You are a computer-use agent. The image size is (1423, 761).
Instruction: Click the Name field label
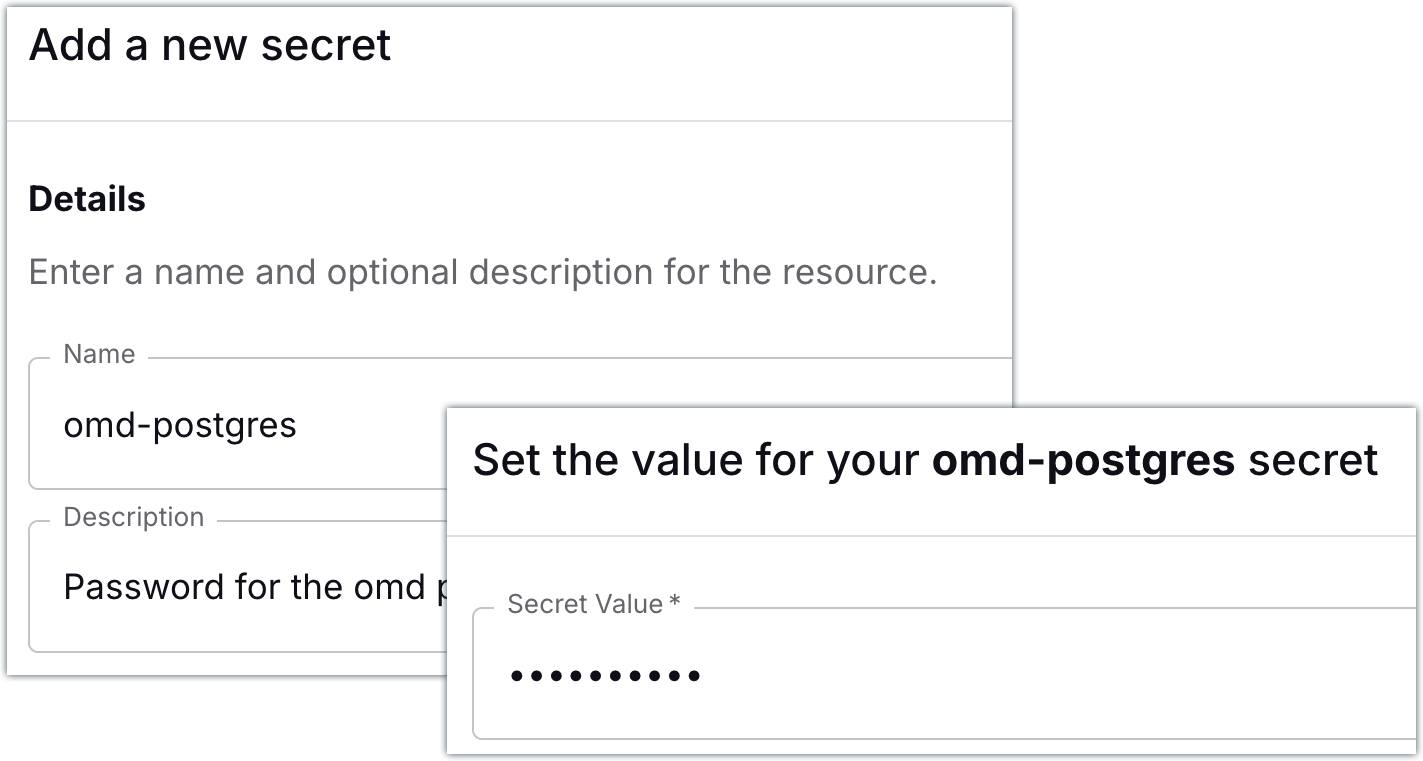pos(99,354)
